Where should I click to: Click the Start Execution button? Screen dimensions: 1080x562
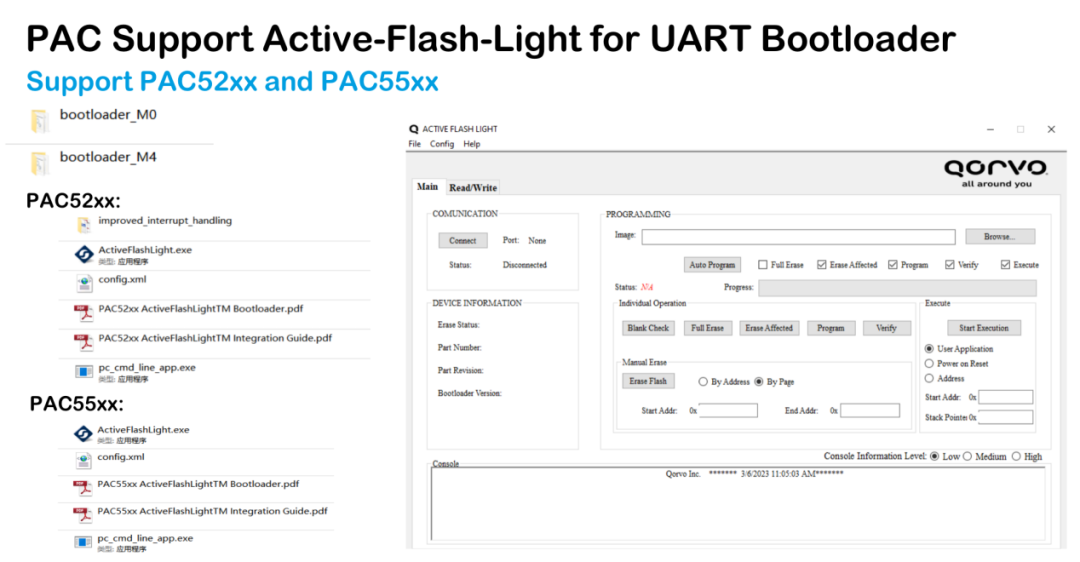(984, 328)
